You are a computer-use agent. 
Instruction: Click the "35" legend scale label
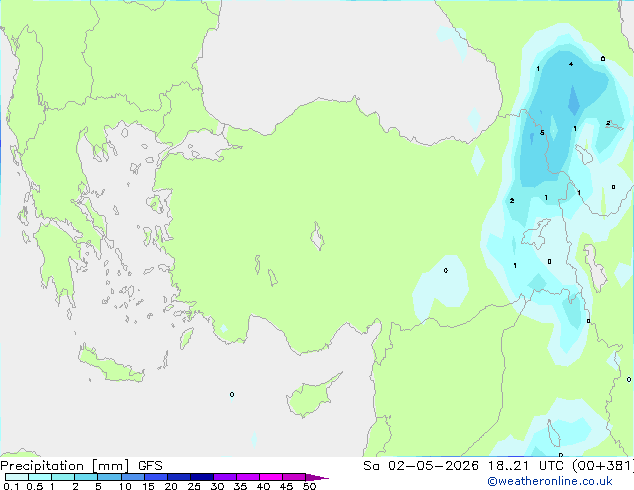[x=240, y=486]
